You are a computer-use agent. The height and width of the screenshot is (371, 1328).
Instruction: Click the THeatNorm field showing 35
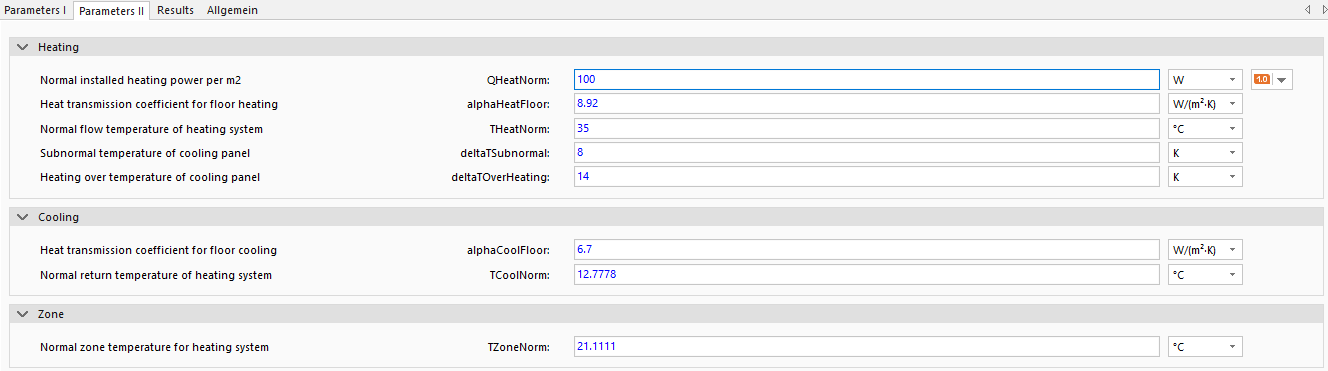[867, 129]
